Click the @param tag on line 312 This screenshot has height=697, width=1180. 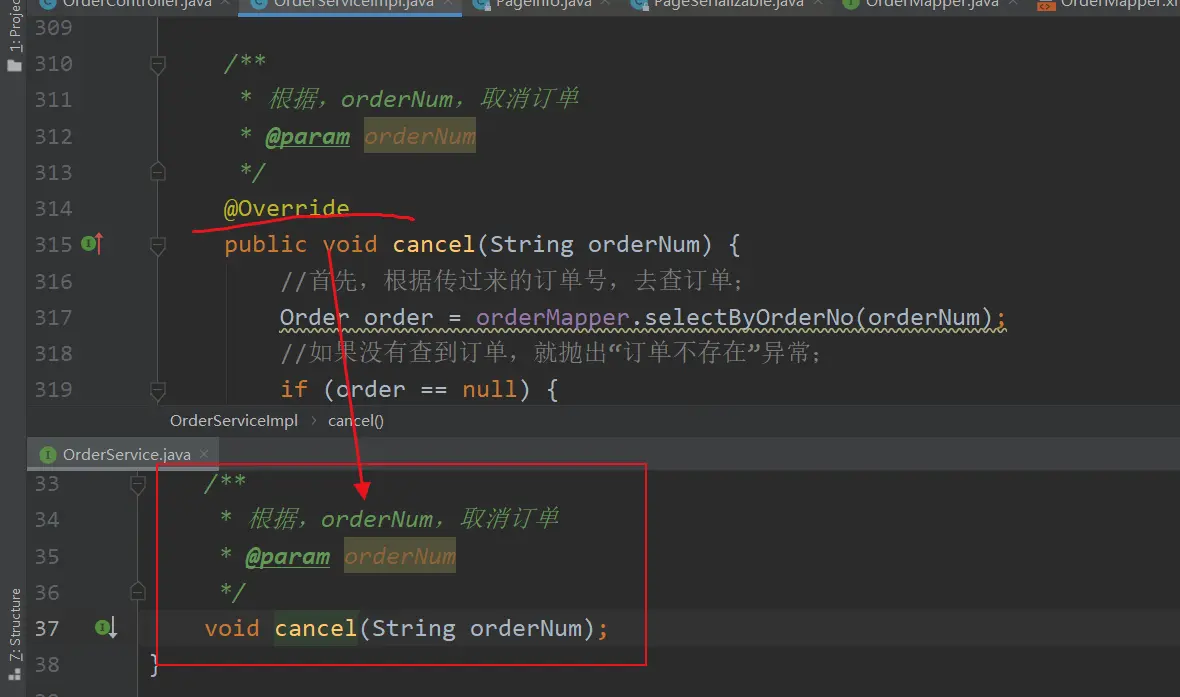[308, 136]
